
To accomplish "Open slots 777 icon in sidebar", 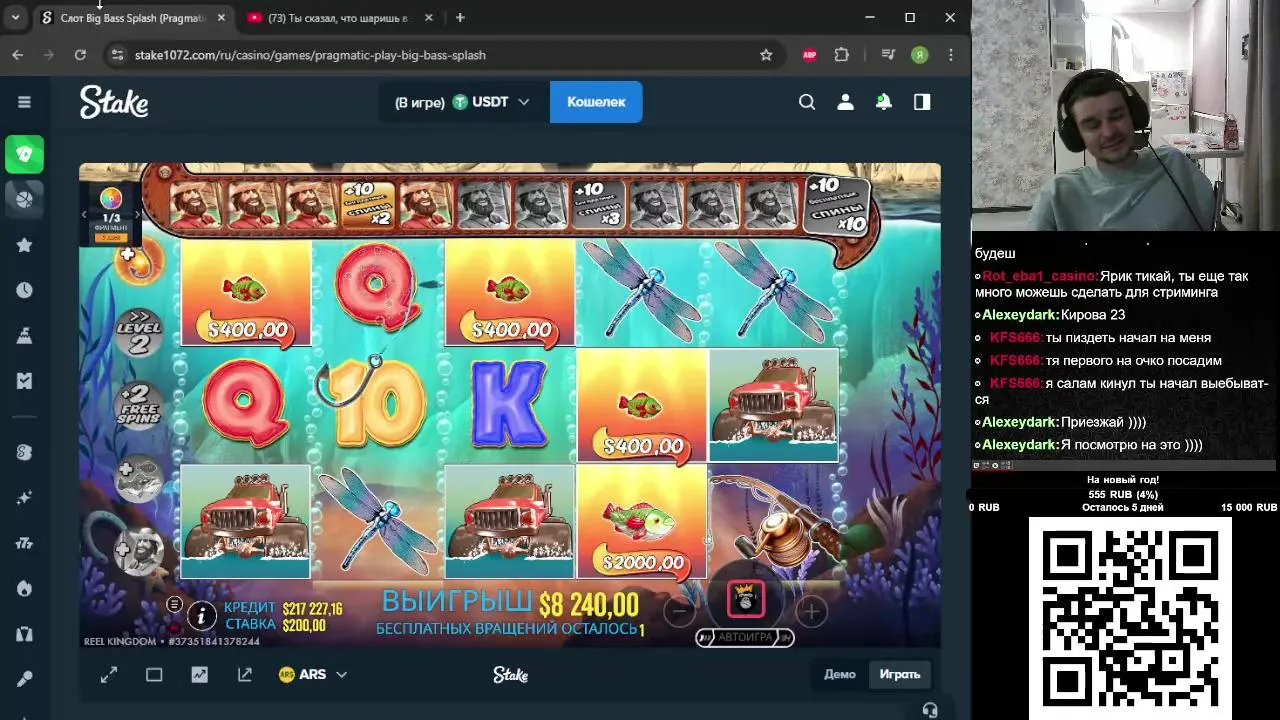I will [24, 543].
